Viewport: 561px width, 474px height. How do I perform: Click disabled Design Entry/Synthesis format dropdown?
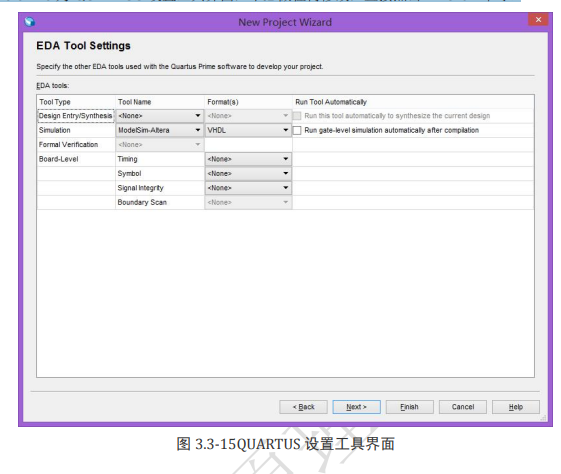point(248,116)
